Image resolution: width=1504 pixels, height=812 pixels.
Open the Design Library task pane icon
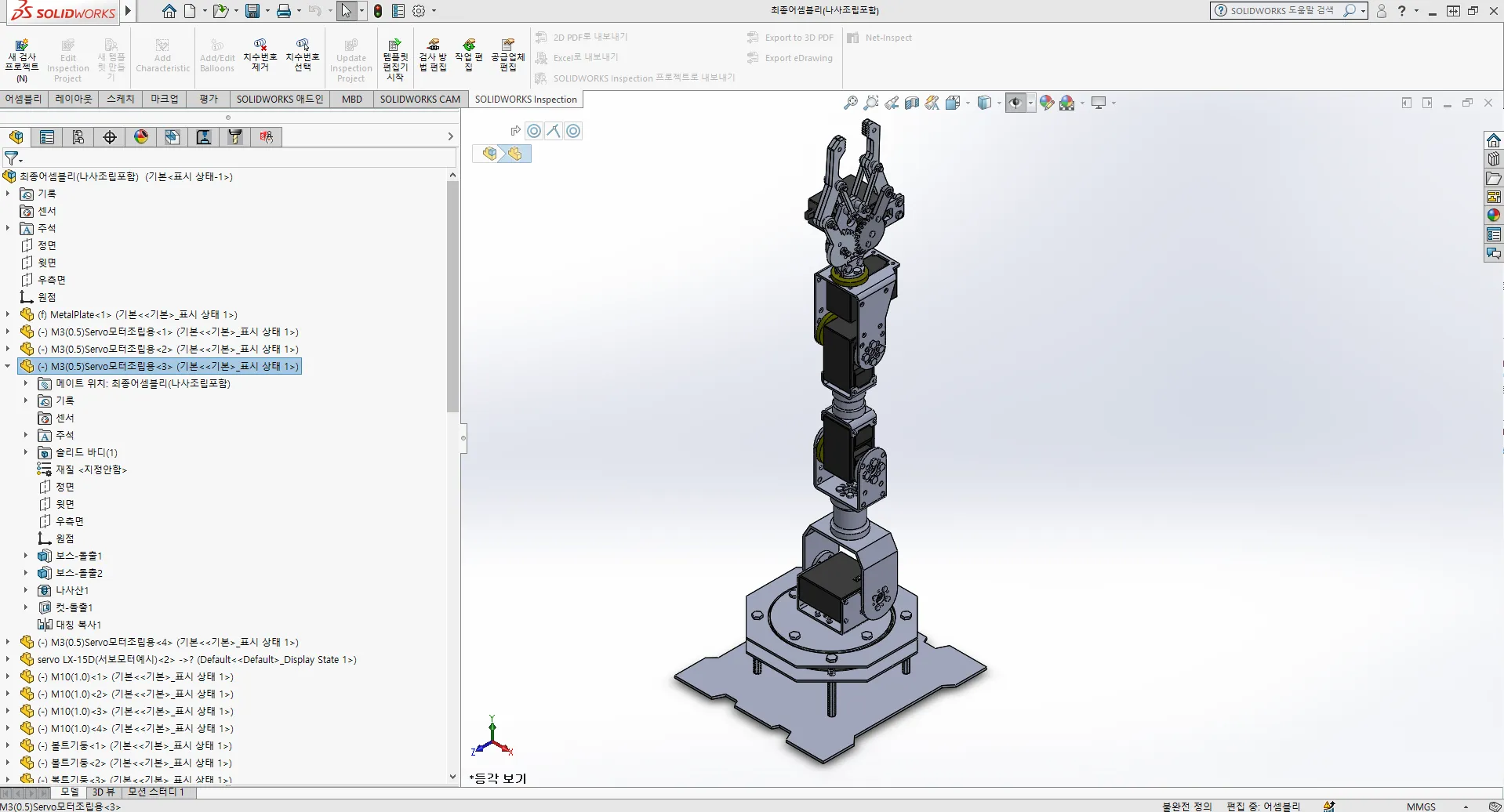coord(1494,159)
